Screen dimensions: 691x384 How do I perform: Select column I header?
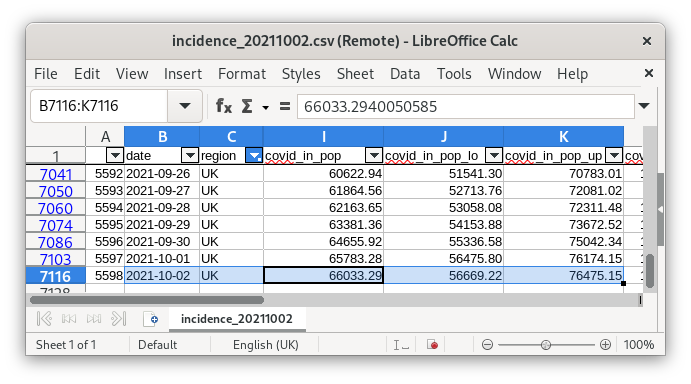[323, 136]
